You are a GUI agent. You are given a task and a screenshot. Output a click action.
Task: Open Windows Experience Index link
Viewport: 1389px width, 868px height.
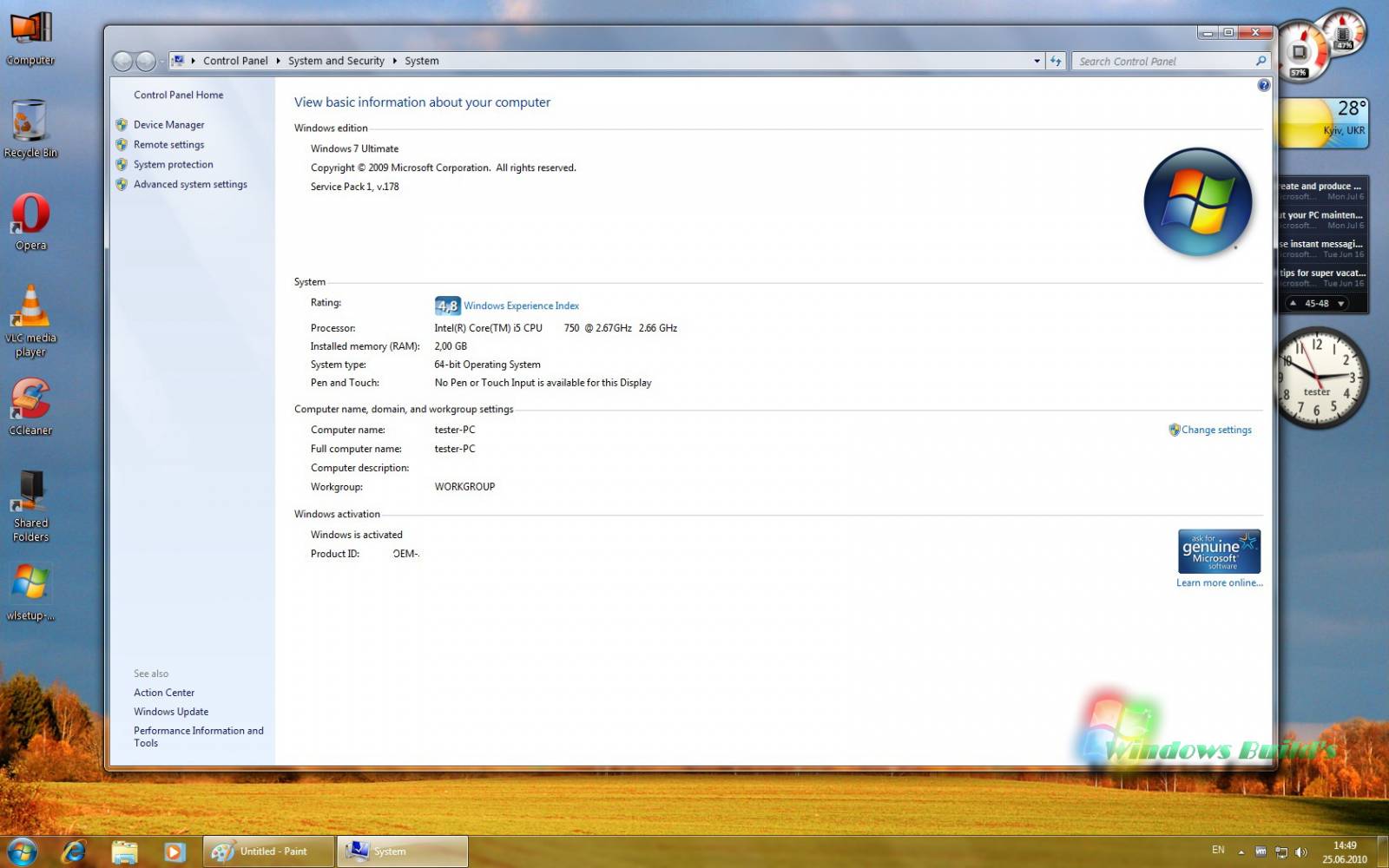521,306
